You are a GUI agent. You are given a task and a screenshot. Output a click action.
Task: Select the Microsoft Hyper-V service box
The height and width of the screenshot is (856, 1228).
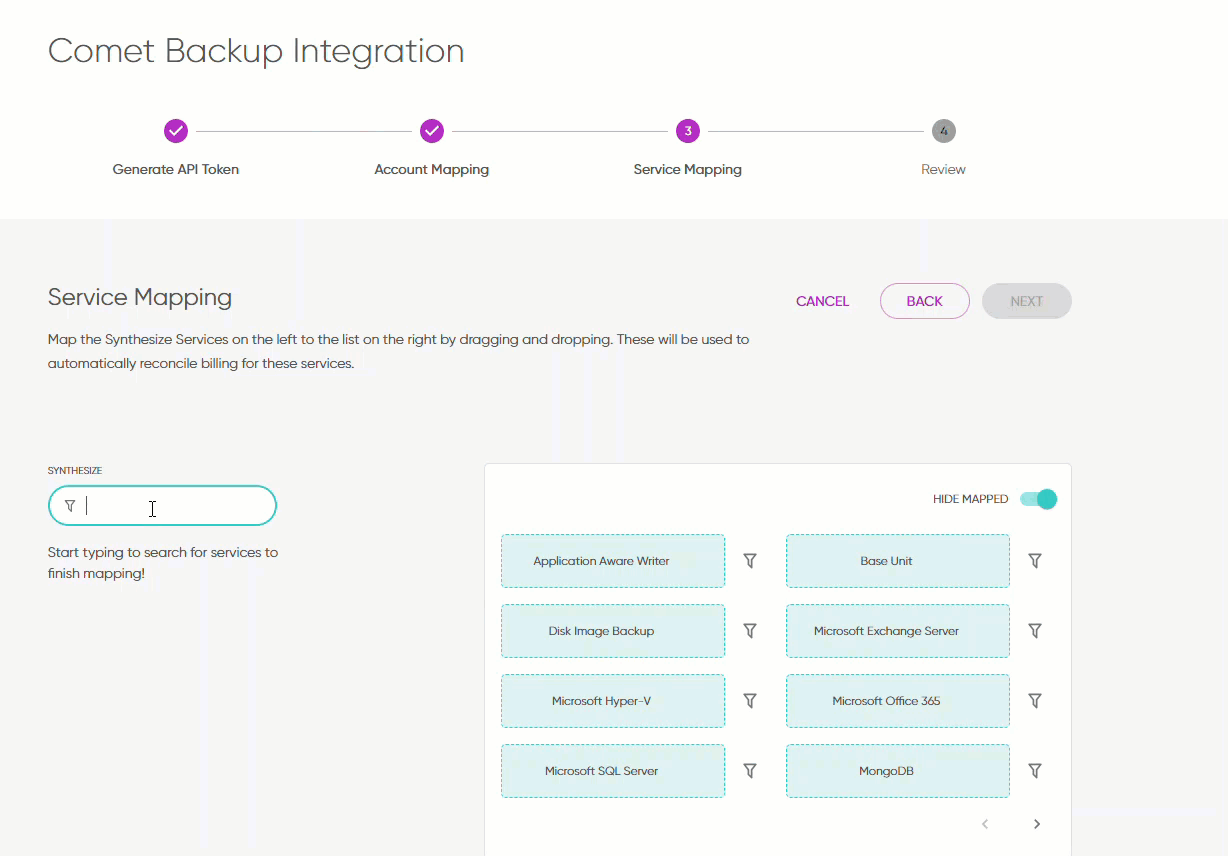tap(613, 701)
